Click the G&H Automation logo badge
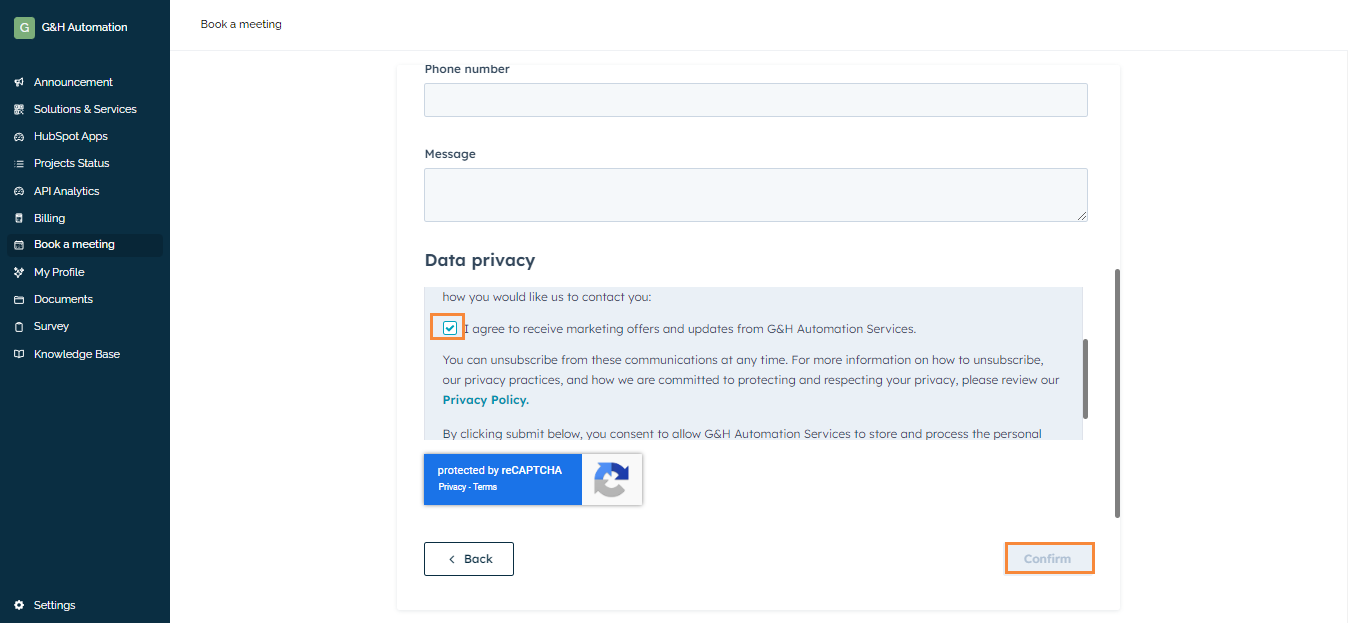 [x=24, y=27]
